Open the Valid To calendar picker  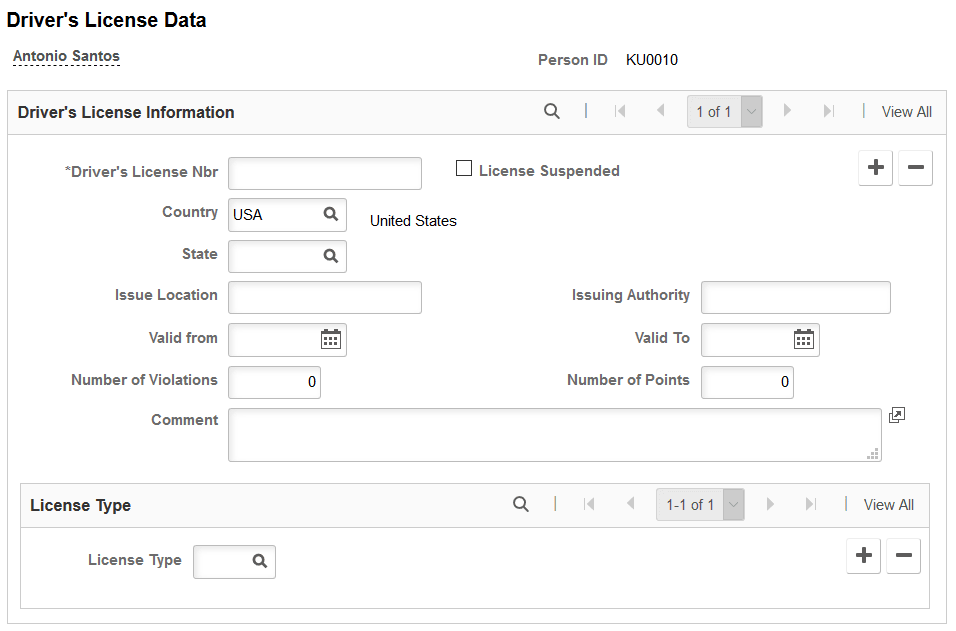(x=805, y=339)
